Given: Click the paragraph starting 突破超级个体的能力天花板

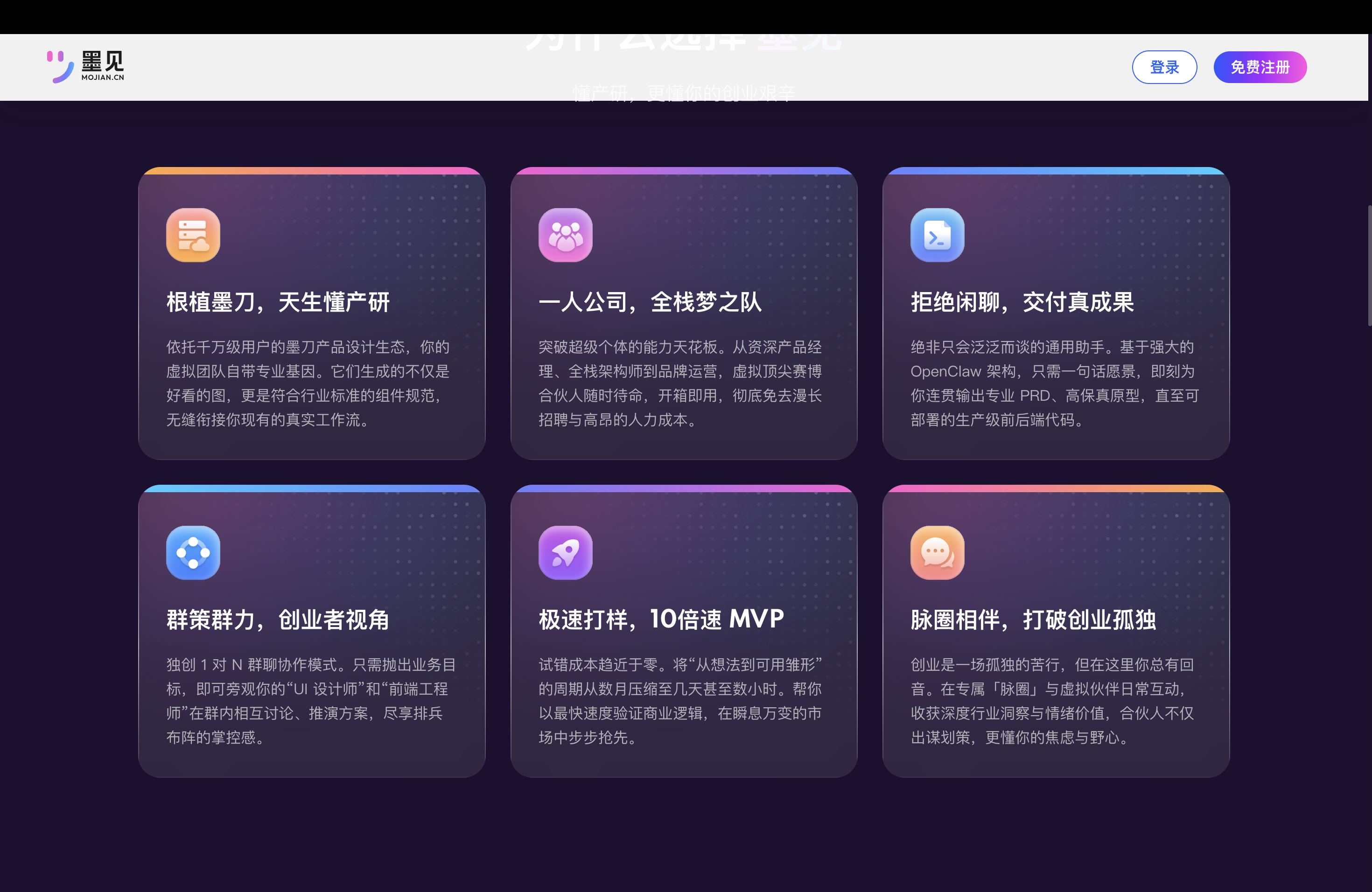Looking at the screenshot, I should [680, 383].
